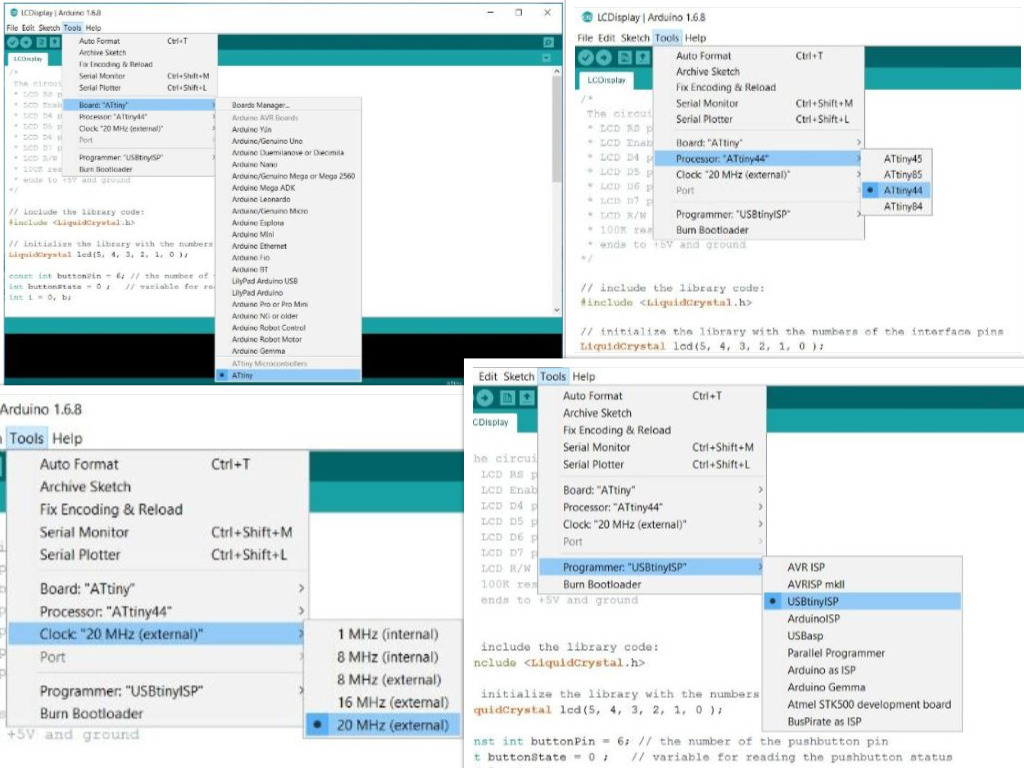Select ATtiny45 in the Processor submenu

[896, 159]
